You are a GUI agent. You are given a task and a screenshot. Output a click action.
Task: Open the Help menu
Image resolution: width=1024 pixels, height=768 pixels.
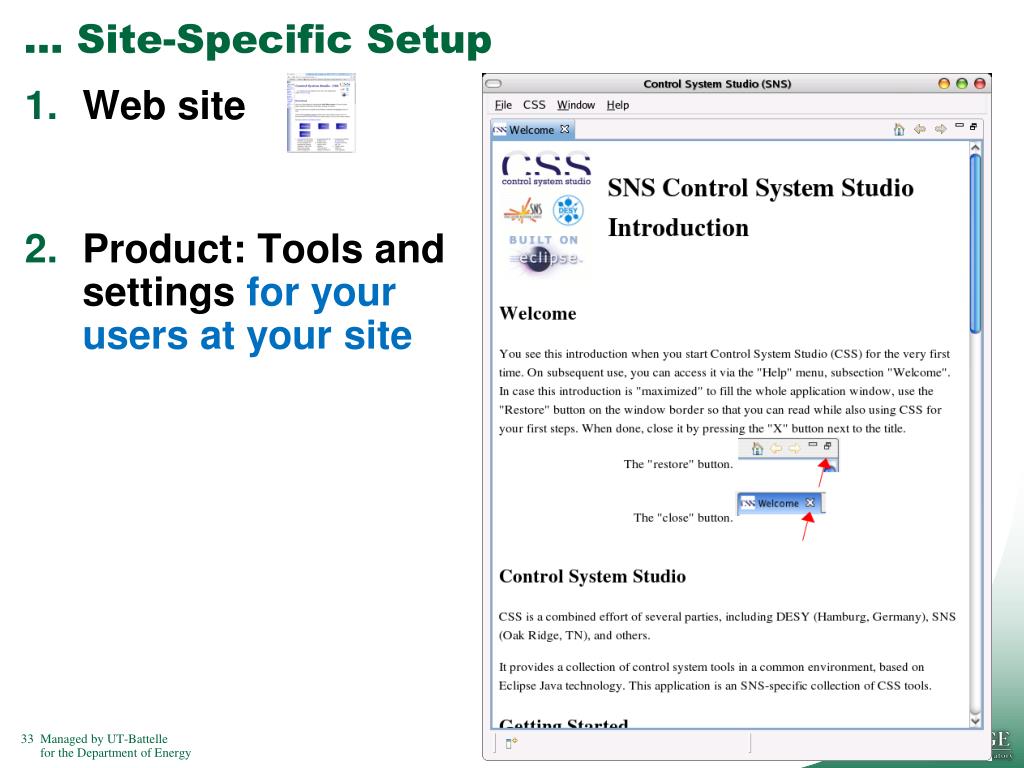(x=618, y=105)
